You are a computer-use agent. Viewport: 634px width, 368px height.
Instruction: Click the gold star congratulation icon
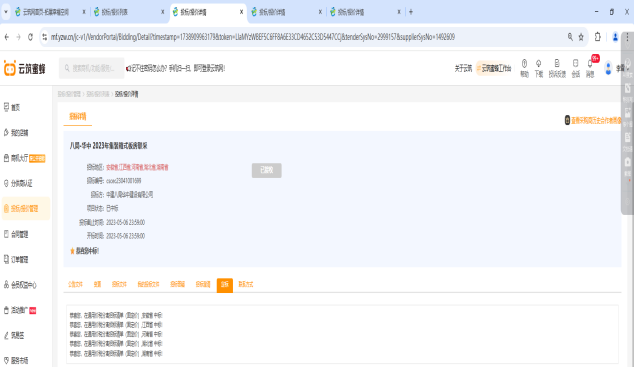(72, 251)
